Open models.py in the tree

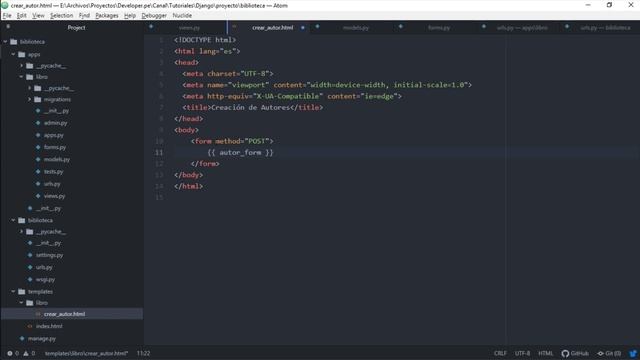pyautogui.click(x=57, y=160)
